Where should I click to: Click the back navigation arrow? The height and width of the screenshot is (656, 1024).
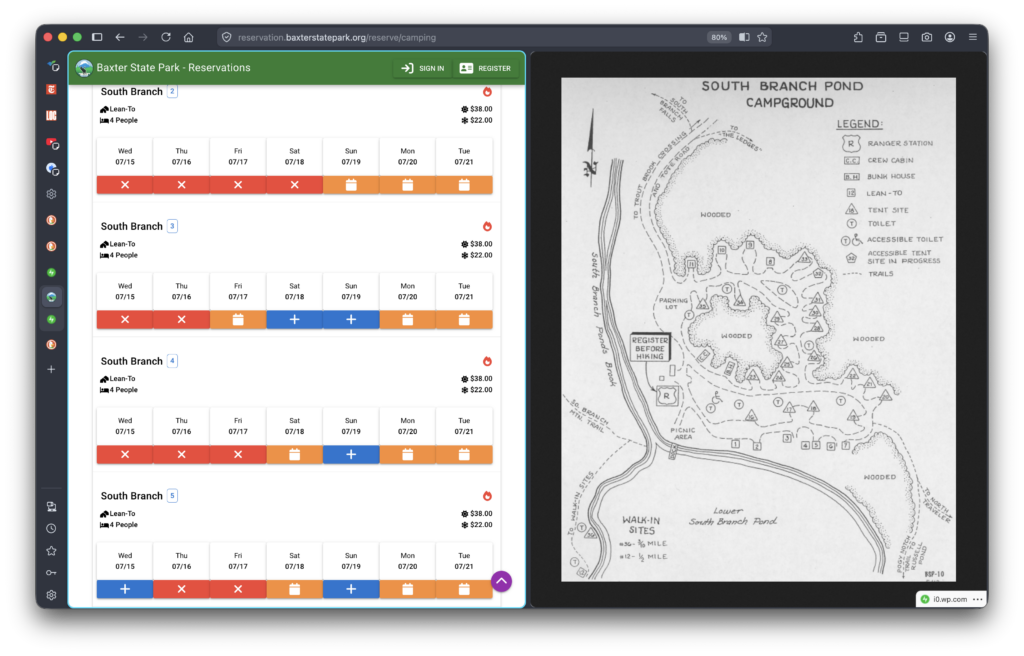[119, 36]
